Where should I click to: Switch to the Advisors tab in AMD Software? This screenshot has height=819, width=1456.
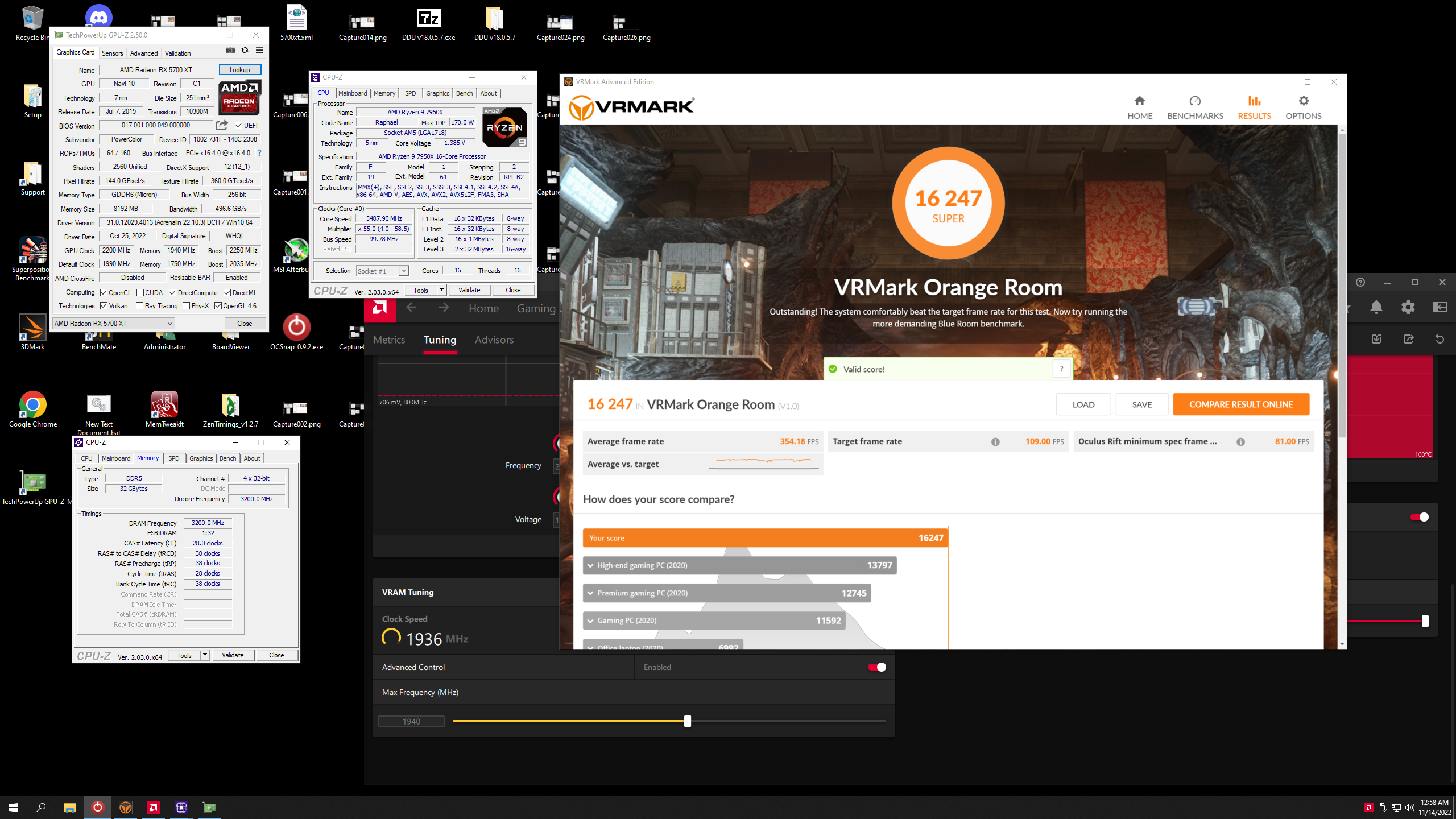(x=494, y=340)
